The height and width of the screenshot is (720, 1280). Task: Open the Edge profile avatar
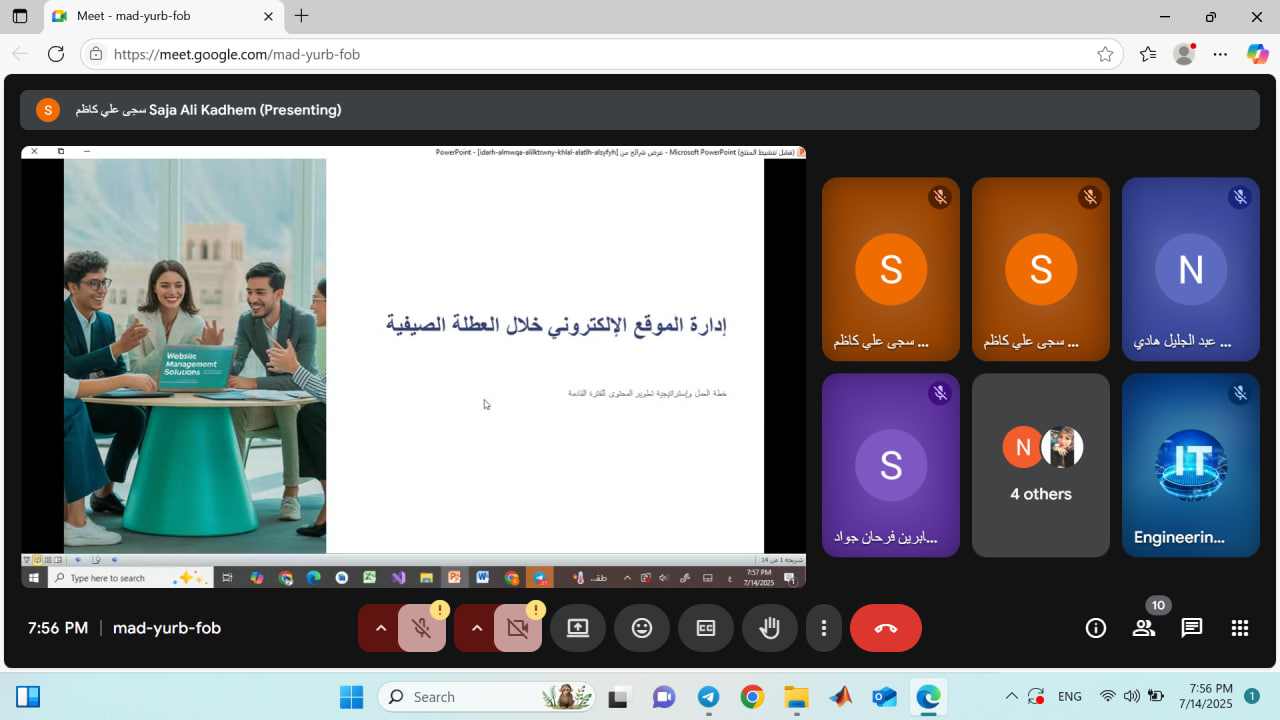pyautogui.click(x=1184, y=54)
